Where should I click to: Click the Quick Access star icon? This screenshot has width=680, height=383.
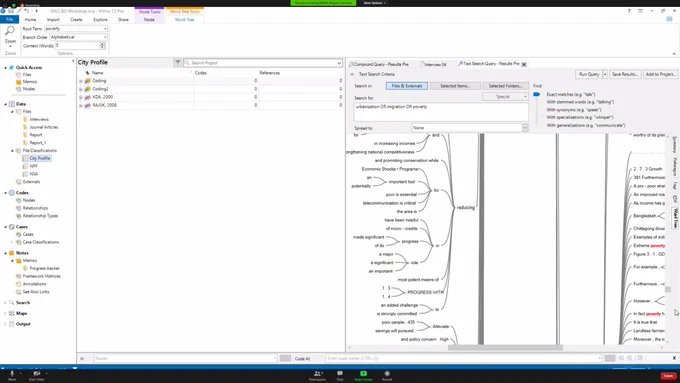point(12,68)
